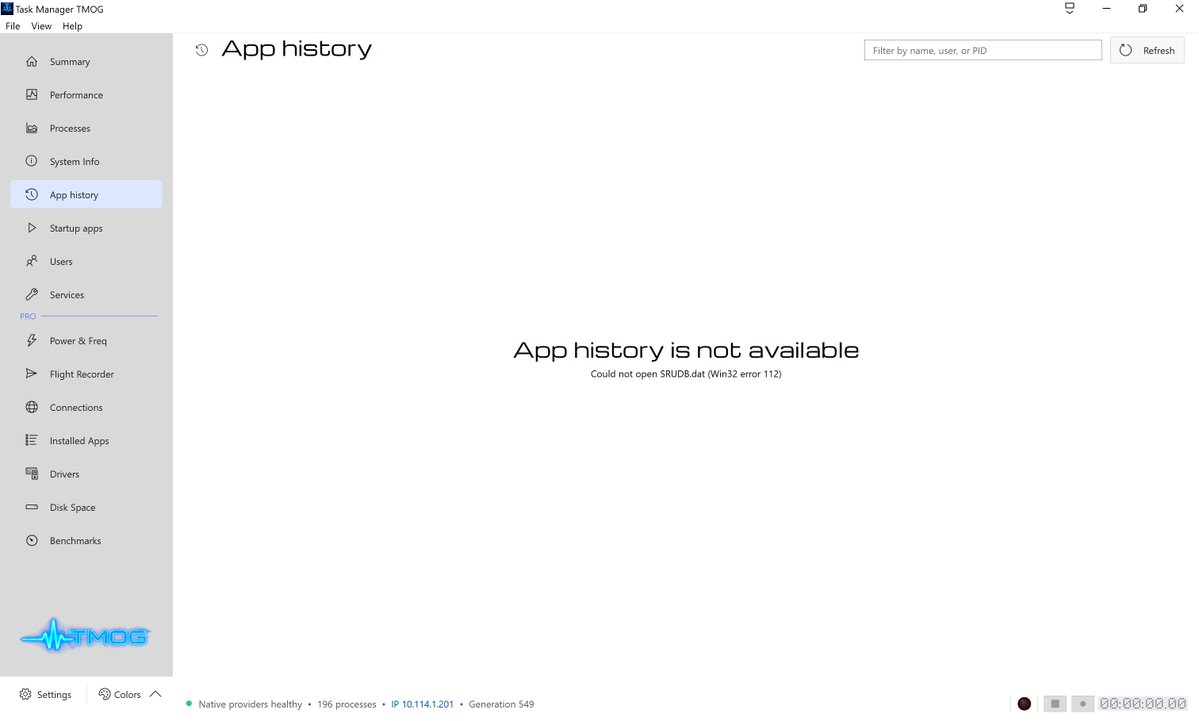Viewport: 1199px width, 721px height.
Task: Click the Benchmarks gauge icon
Action: 31,541
